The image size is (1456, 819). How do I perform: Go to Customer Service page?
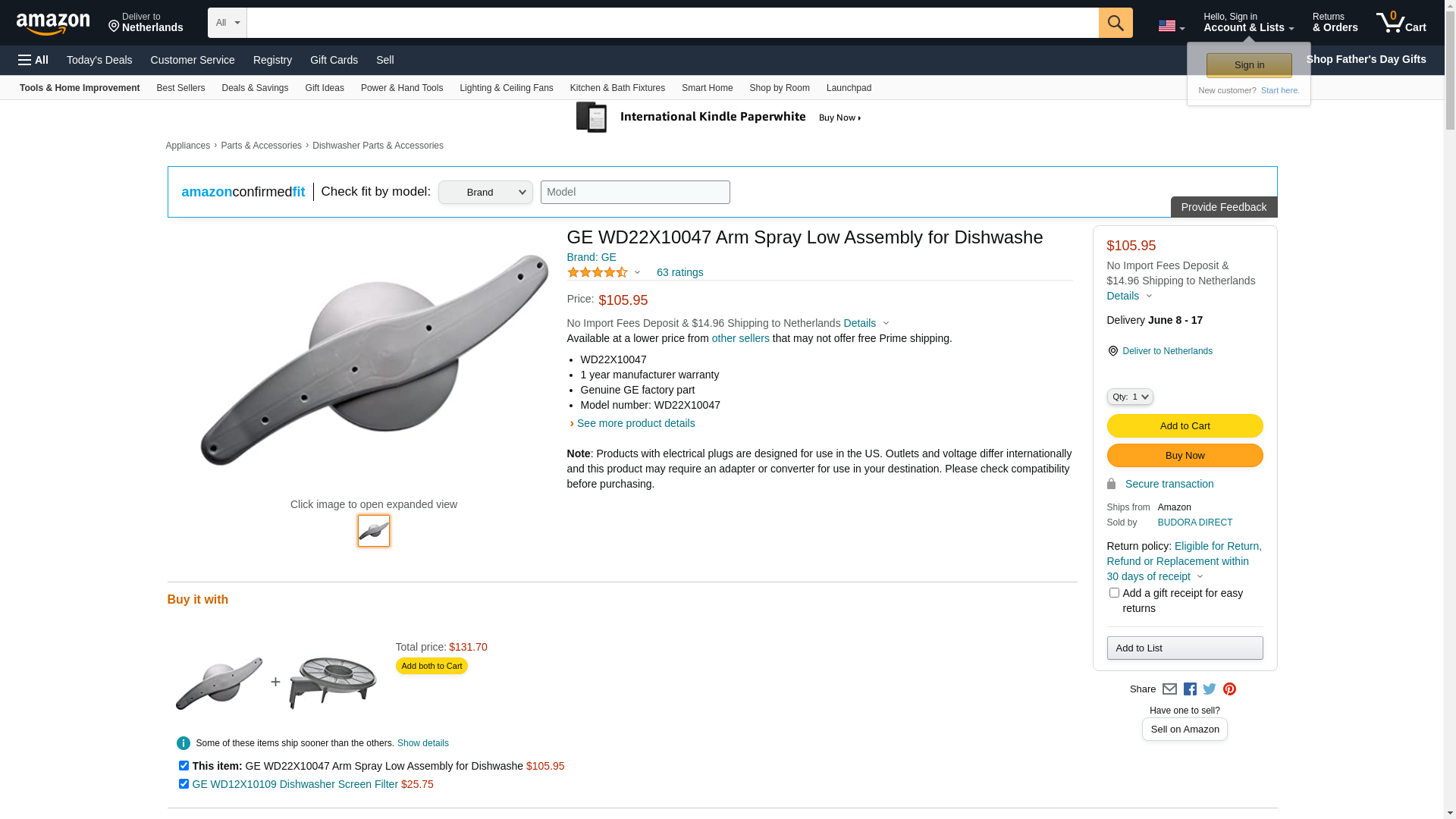pyautogui.click(x=193, y=60)
